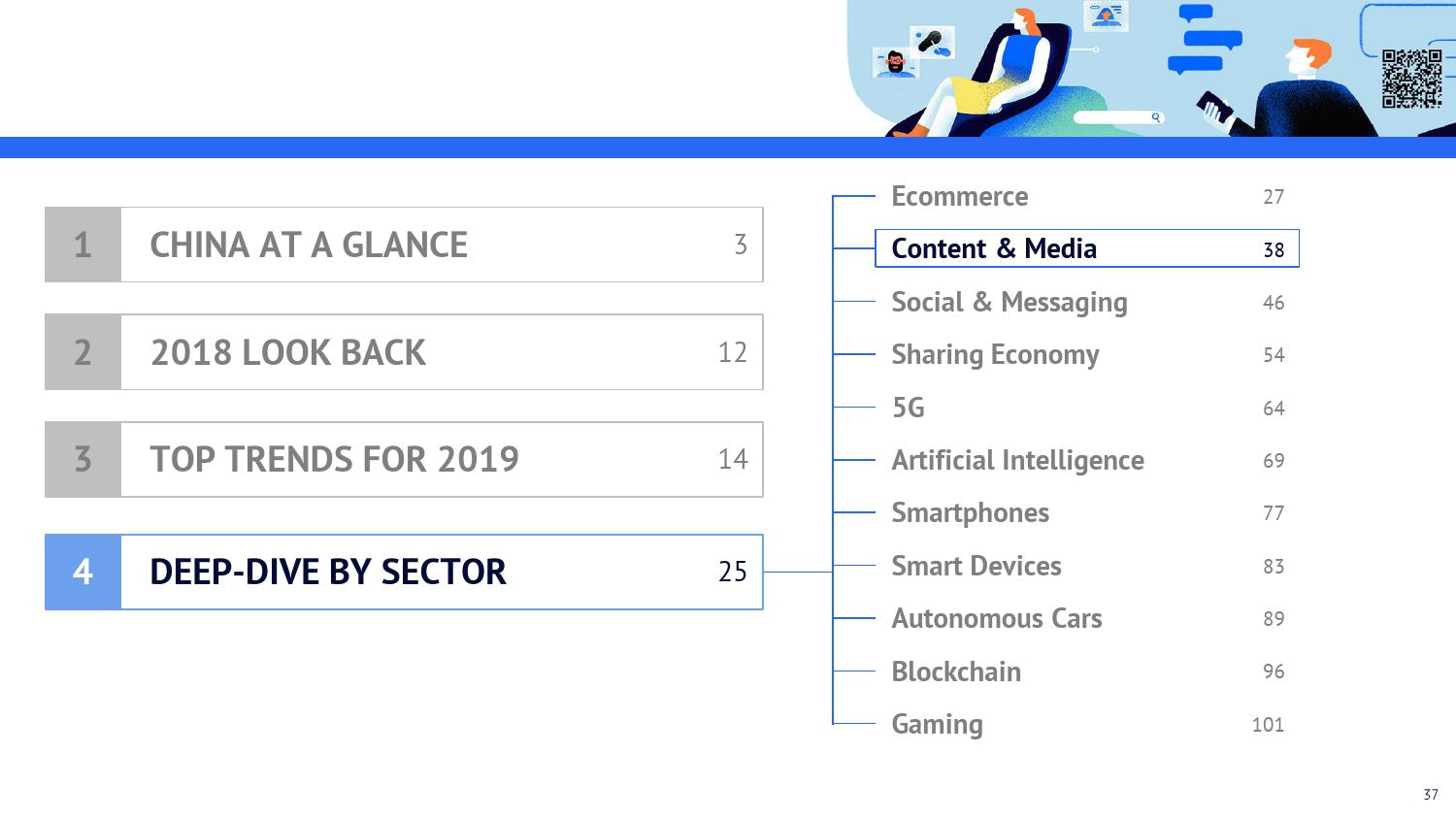Go to the Autonomous Cars subsection
The height and width of the screenshot is (819, 1456).
pos(996,618)
